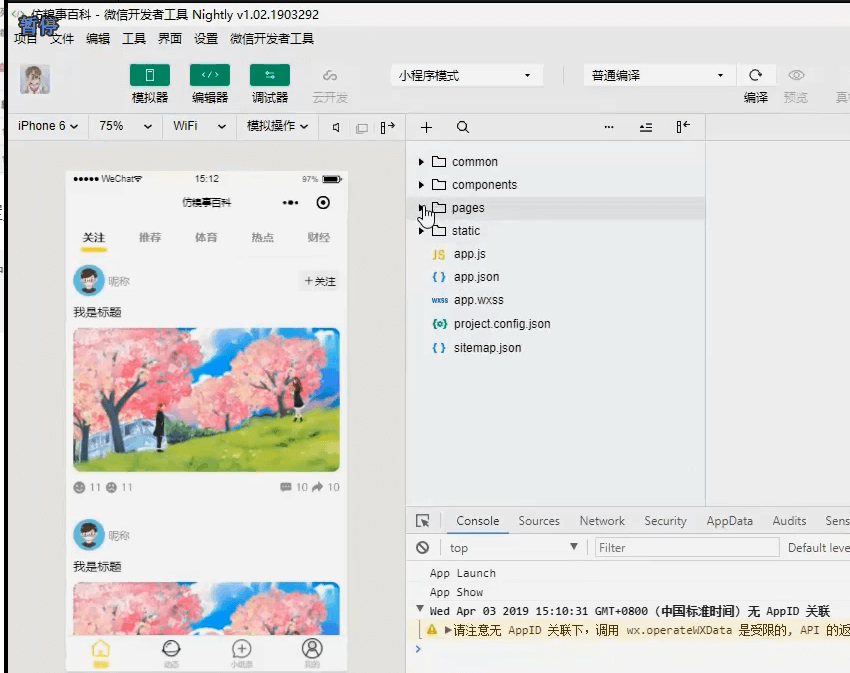Screen dimensions: 850x673
Task: Open the WiFi network dropdown
Action: (x=199, y=126)
